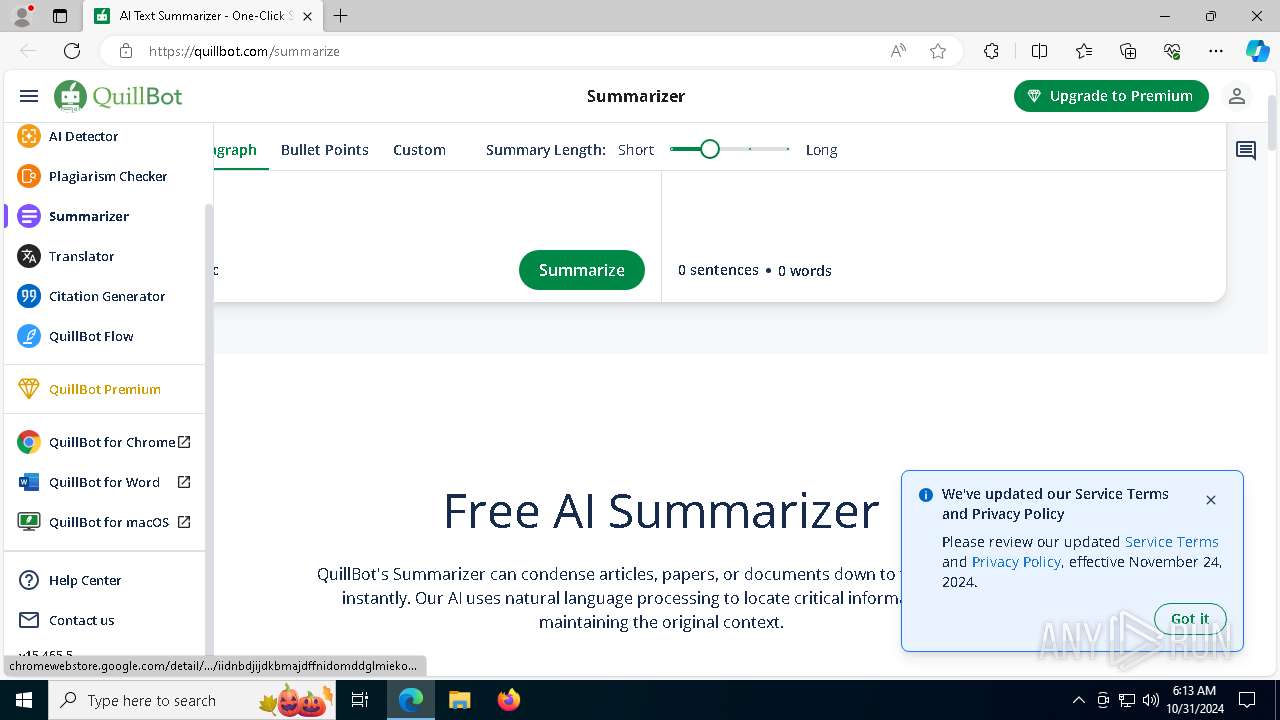Open the Windows notification center
Image resolution: width=1280 pixels, height=720 pixels.
pos(1247,700)
